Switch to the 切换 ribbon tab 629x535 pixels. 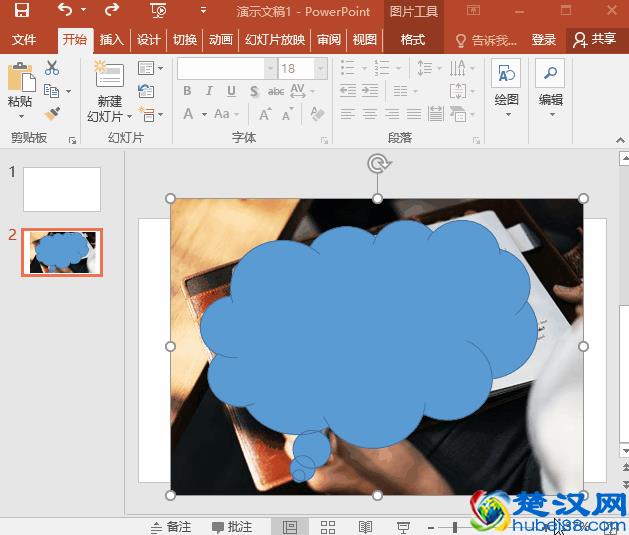(185, 40)
